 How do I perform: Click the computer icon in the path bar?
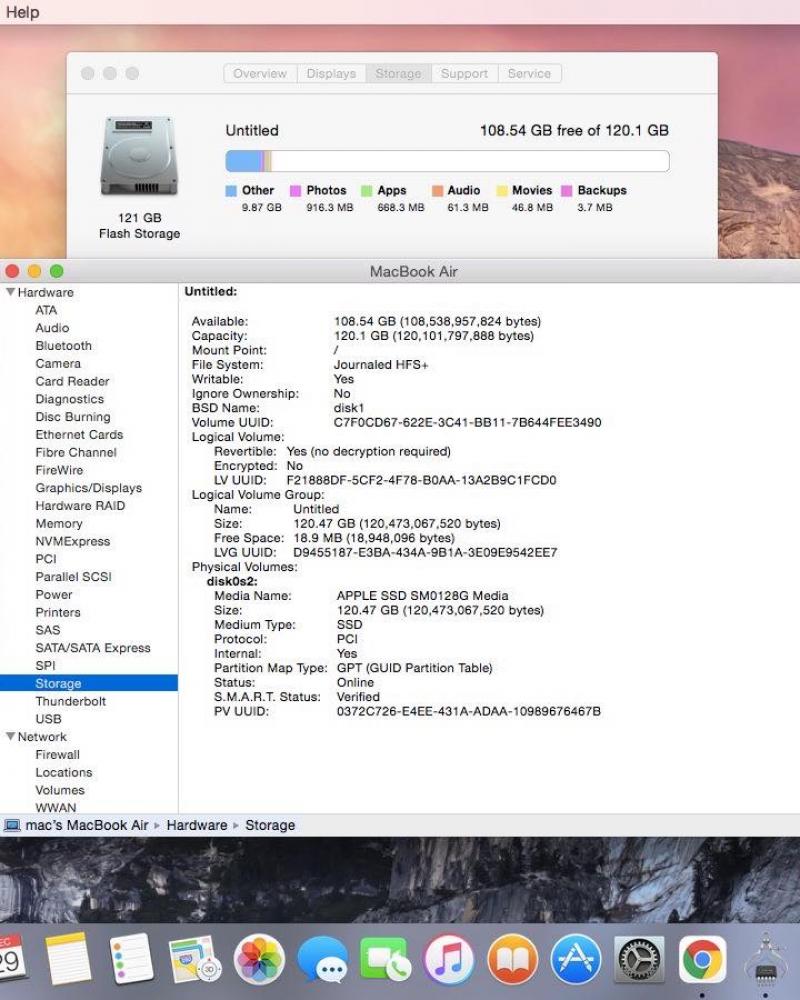12,825
